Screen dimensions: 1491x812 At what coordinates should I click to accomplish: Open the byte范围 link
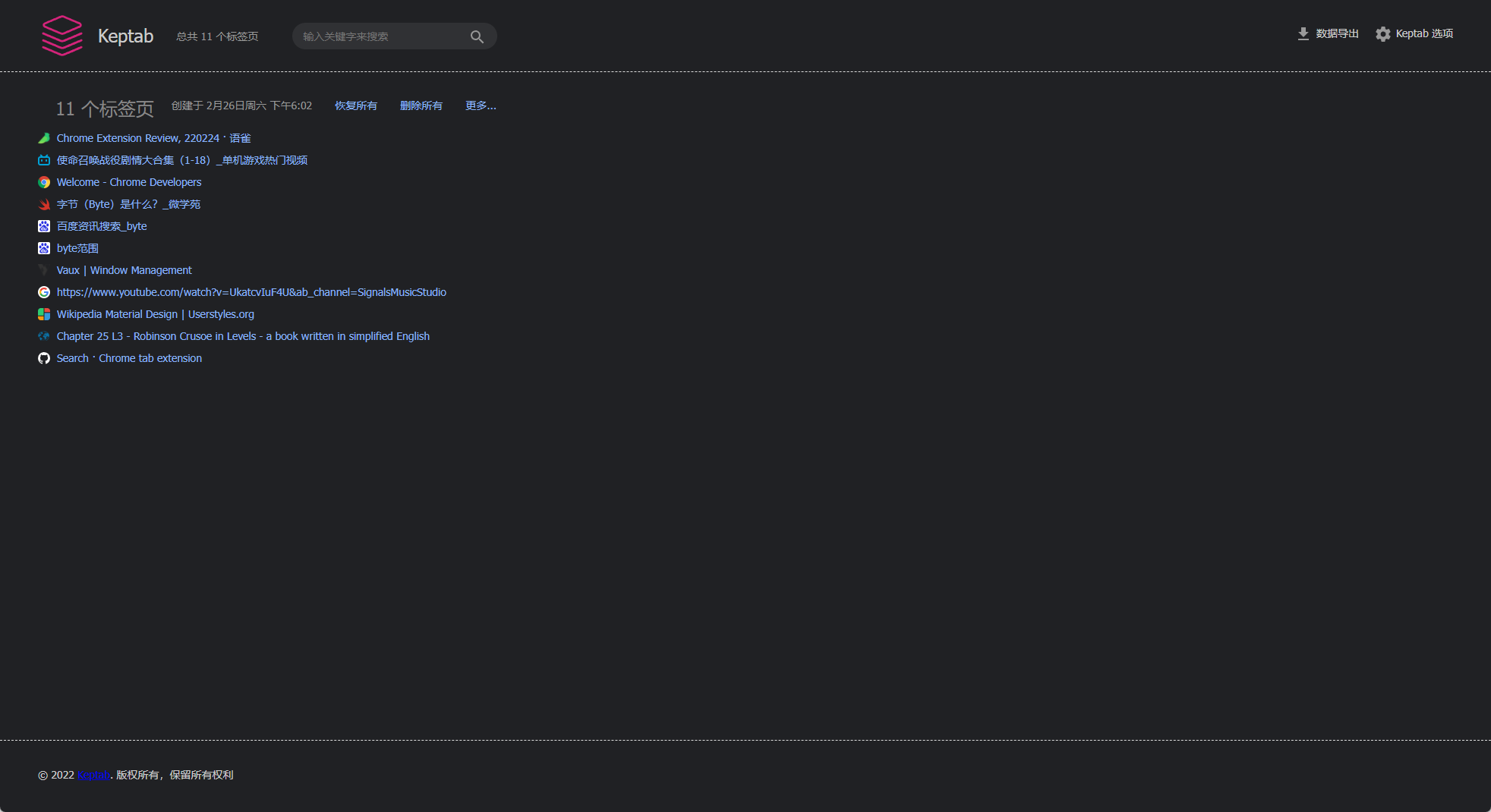pos(77,248)
